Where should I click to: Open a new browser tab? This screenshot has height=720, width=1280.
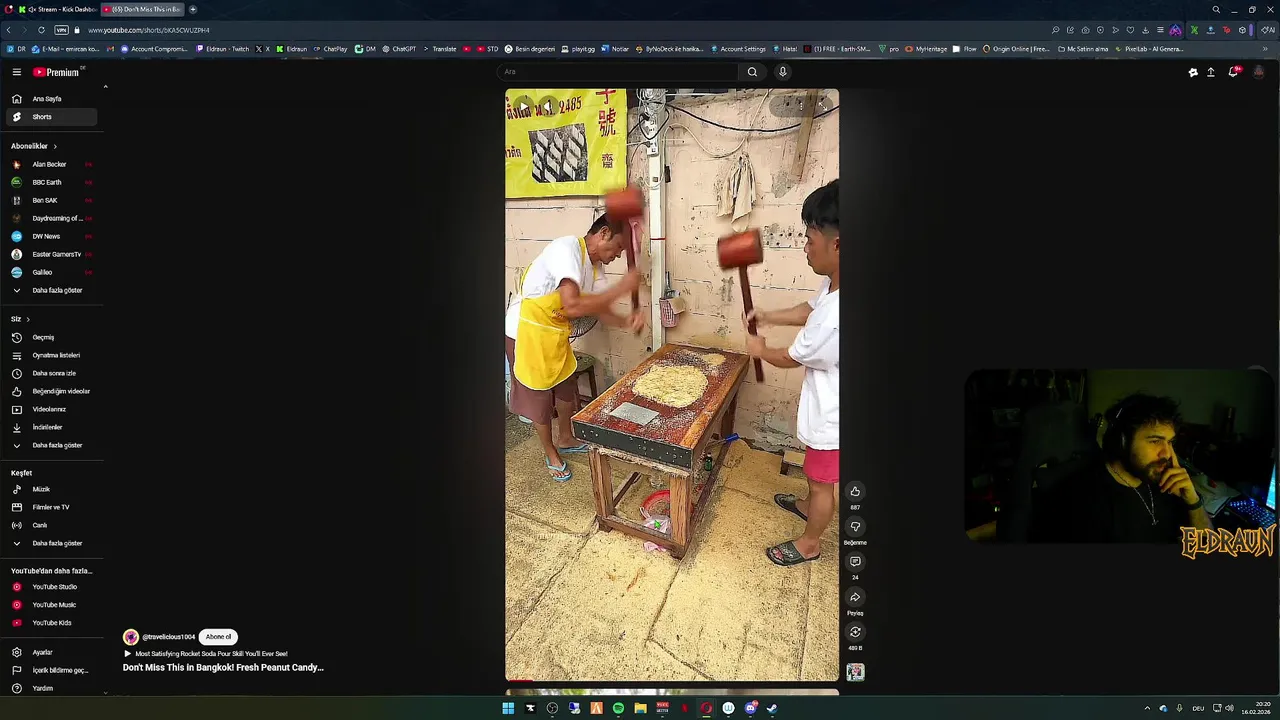click(x=193, y=9)
